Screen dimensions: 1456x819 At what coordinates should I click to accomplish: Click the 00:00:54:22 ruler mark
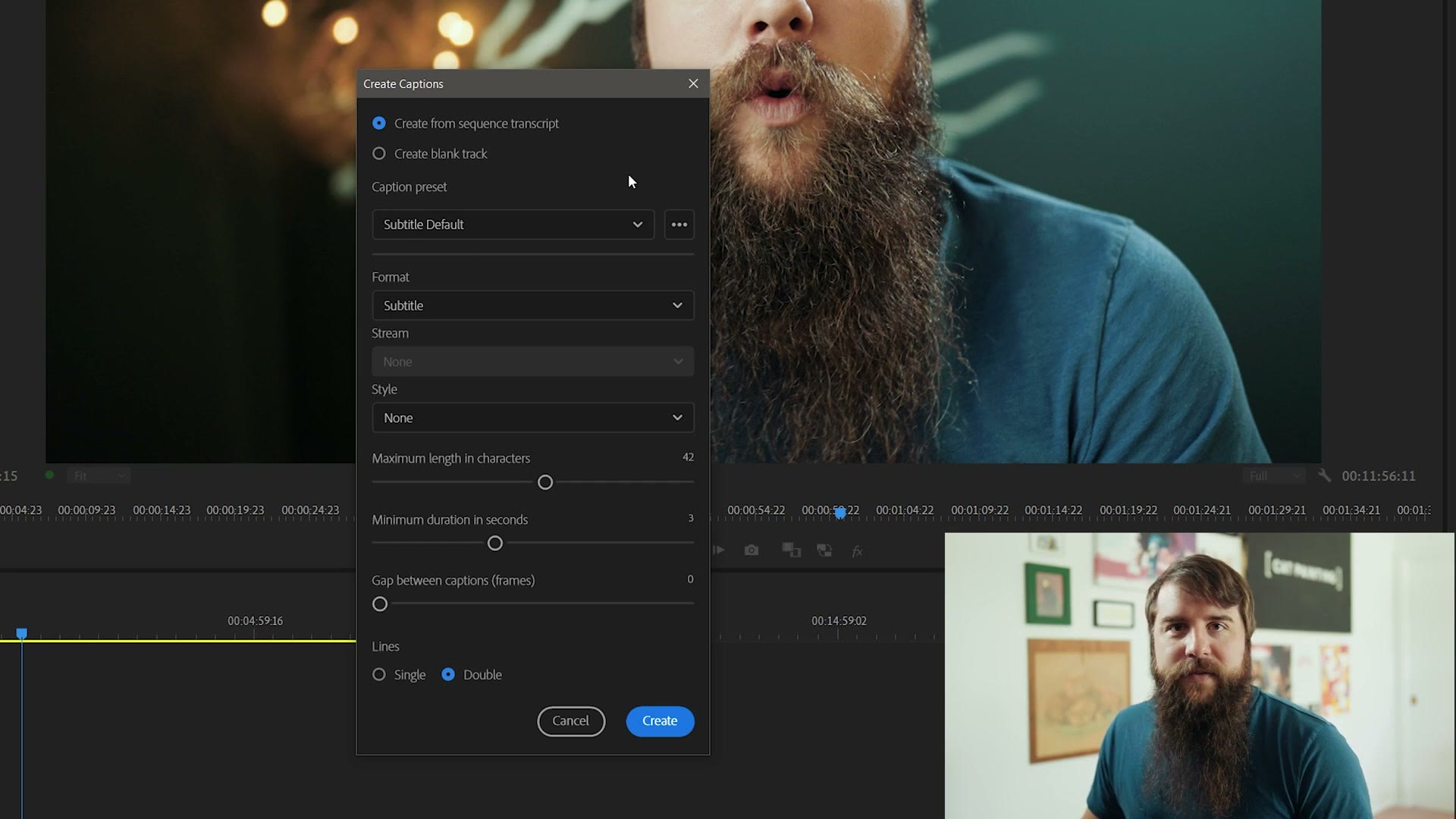(756, 510)
